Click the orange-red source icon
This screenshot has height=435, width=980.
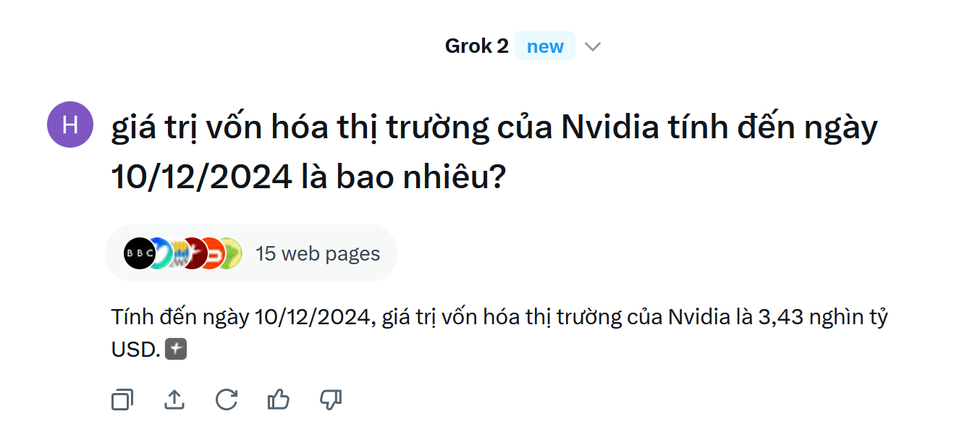(x=213, y=253)
